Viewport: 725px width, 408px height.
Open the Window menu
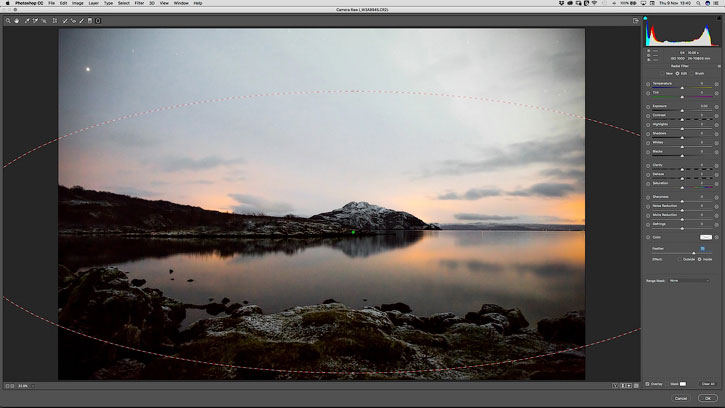[181, 3]
